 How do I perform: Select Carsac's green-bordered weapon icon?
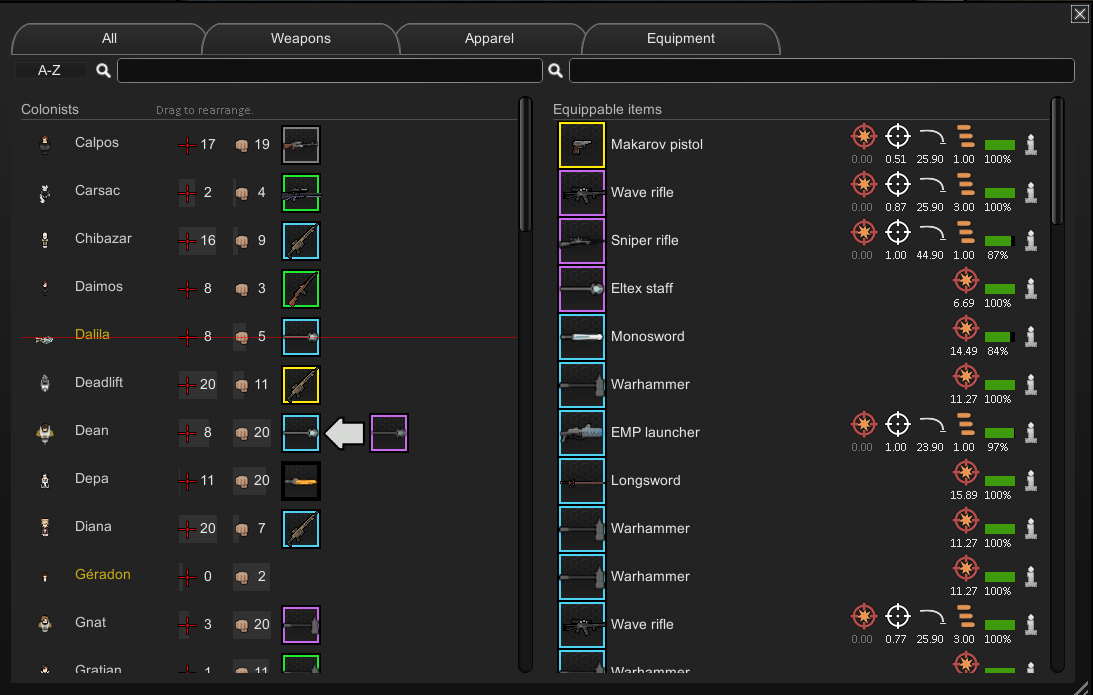[x=301, y=193]
